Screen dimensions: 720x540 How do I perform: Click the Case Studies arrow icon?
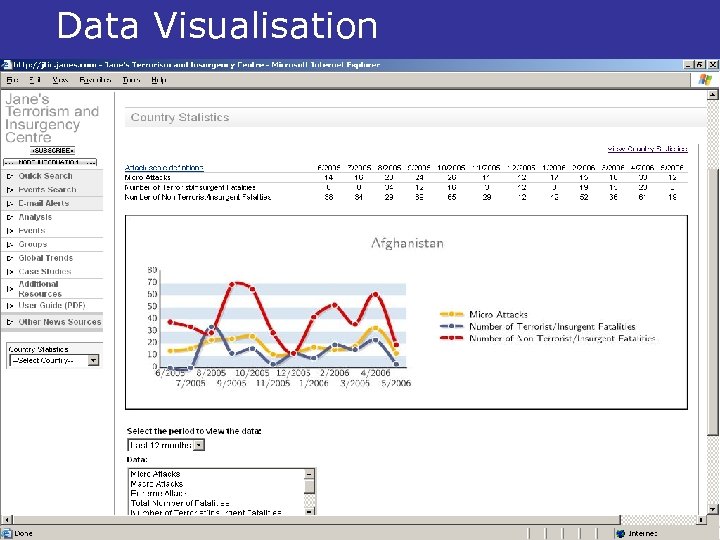click(x=10, y=272)
